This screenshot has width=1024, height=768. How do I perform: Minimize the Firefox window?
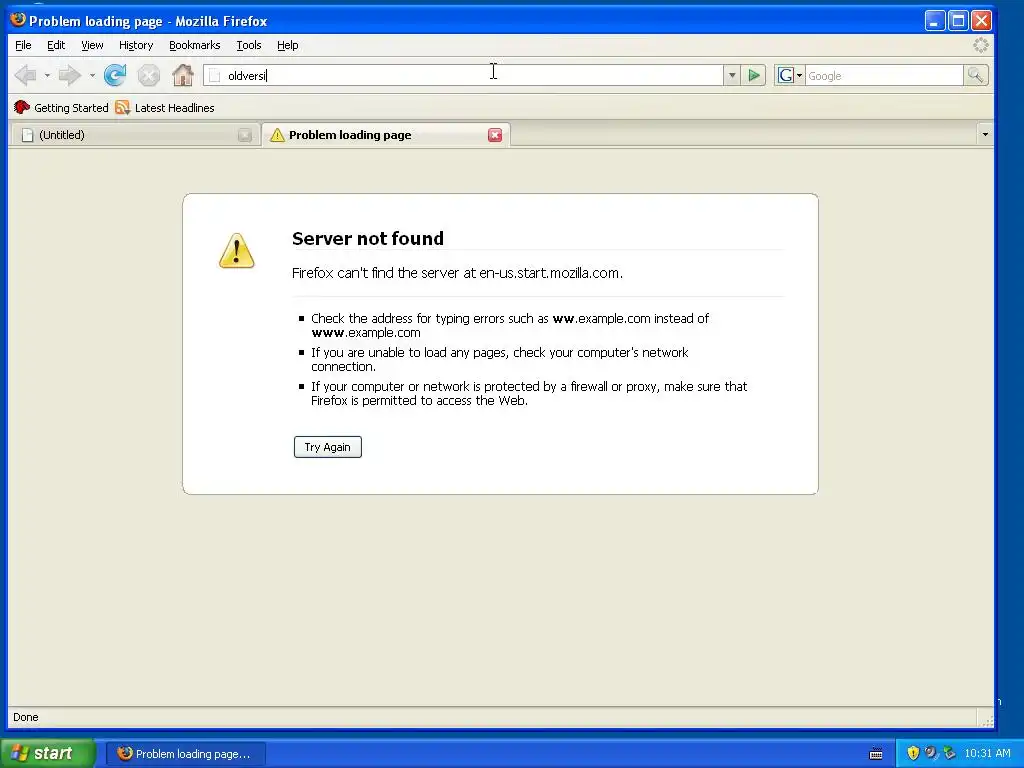click(935, 21)
